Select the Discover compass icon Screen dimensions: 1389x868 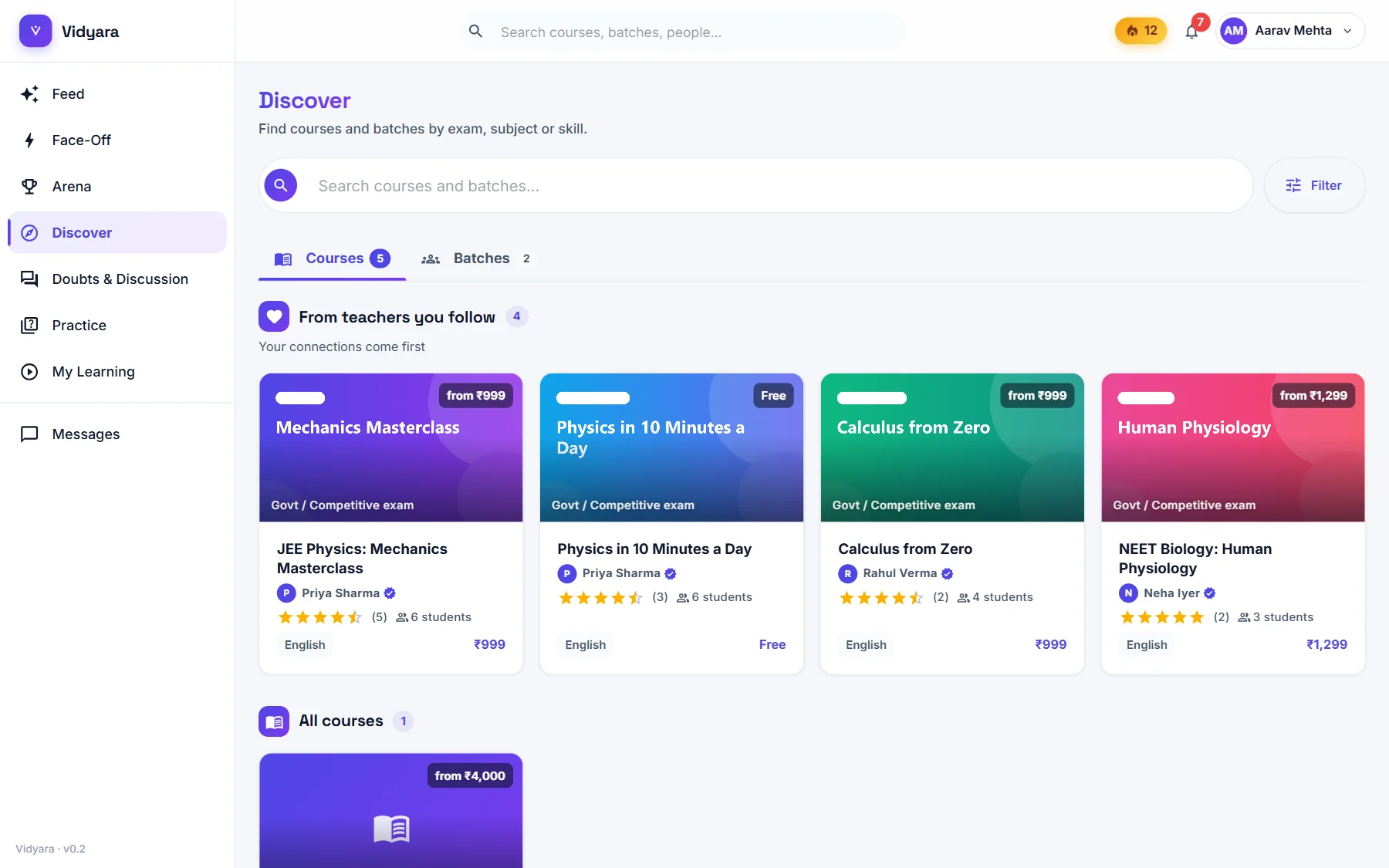coord(29,233)
